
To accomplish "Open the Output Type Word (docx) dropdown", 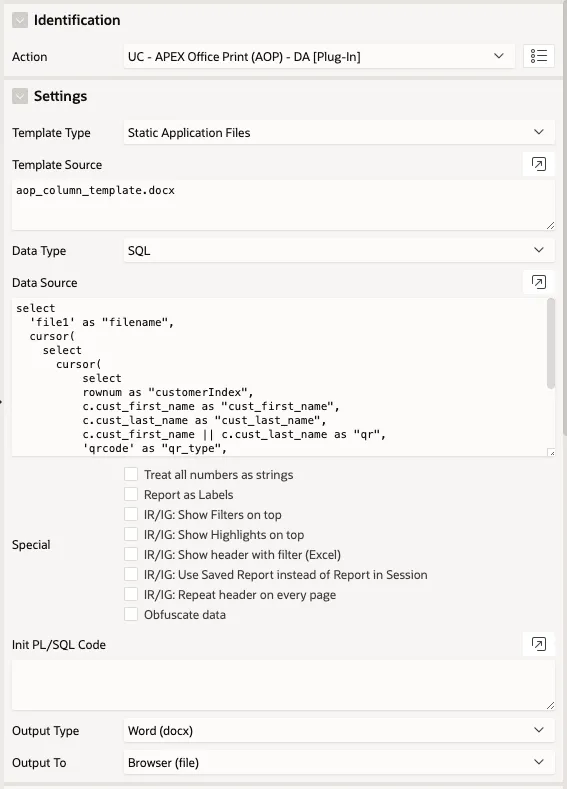I will pyautogui.click(x=339, y=730).
